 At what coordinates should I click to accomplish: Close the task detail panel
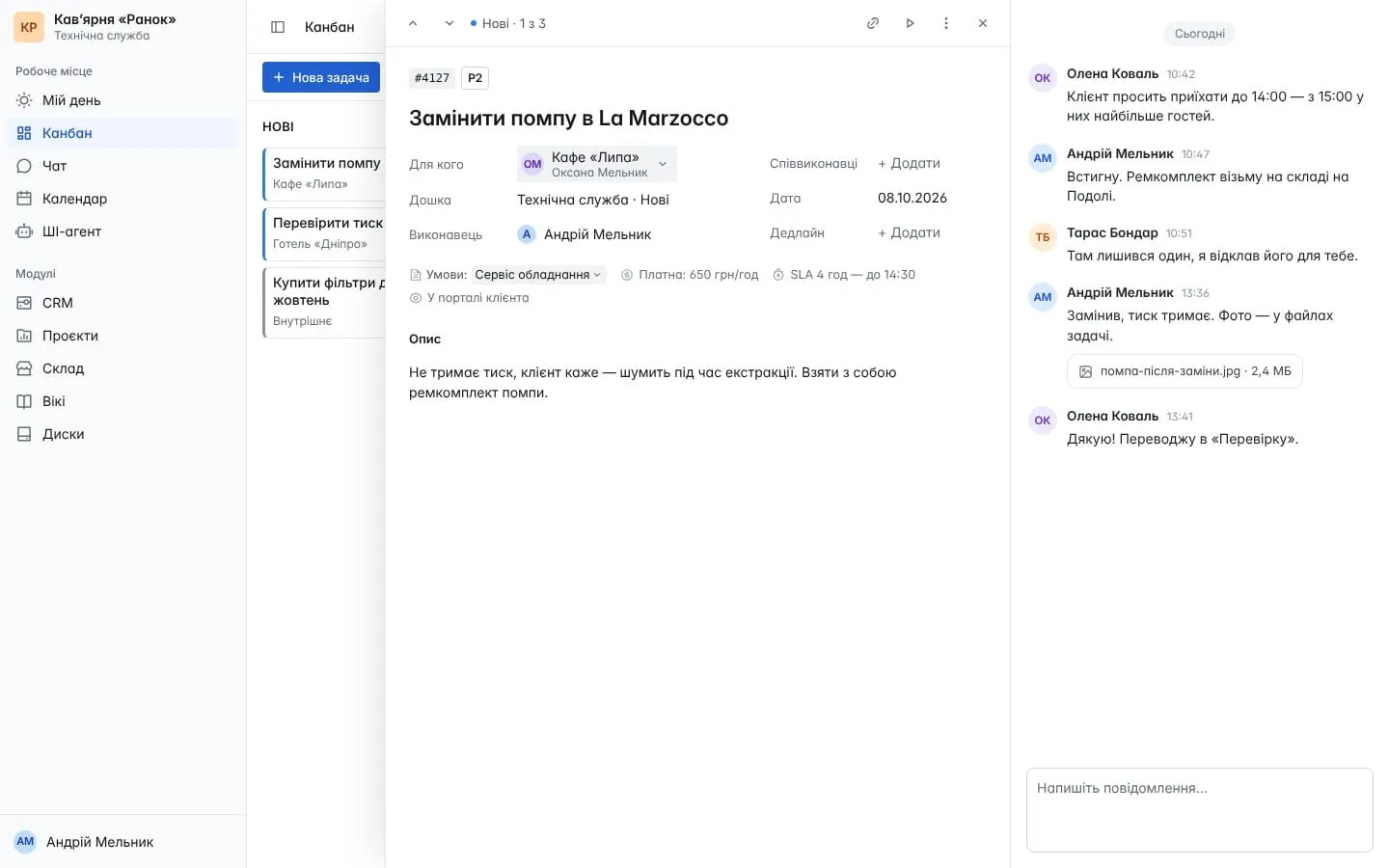983,23
